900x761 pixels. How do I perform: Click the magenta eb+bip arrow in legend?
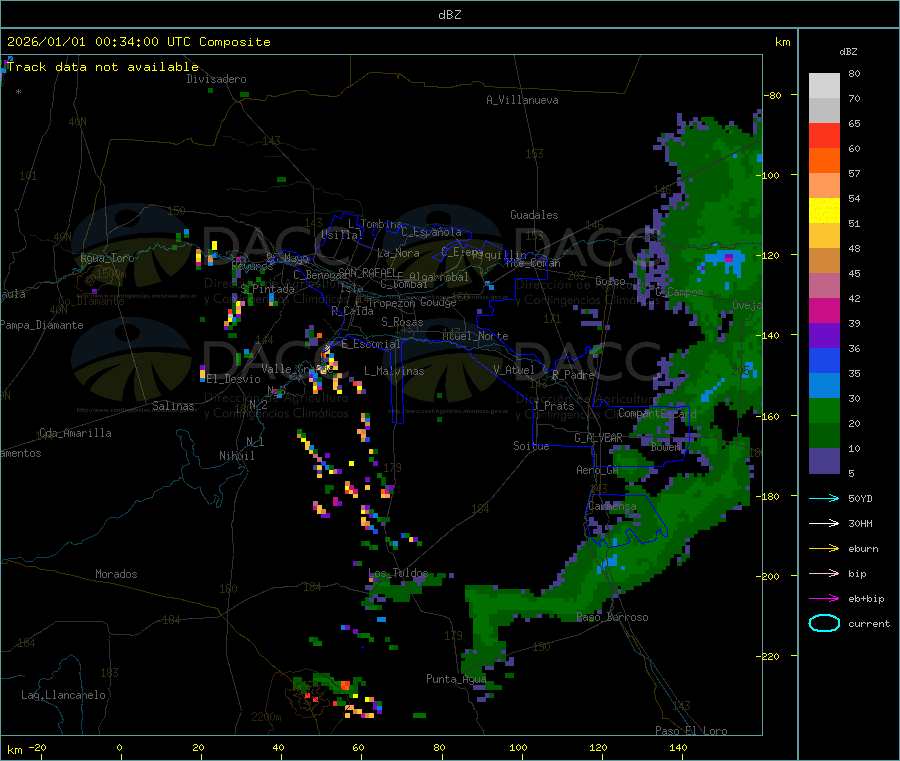point(824,598)
